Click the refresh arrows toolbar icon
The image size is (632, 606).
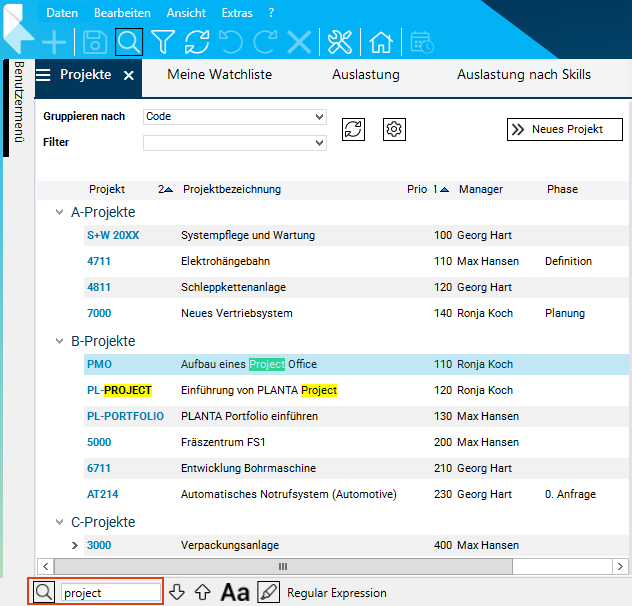[197, 42]
